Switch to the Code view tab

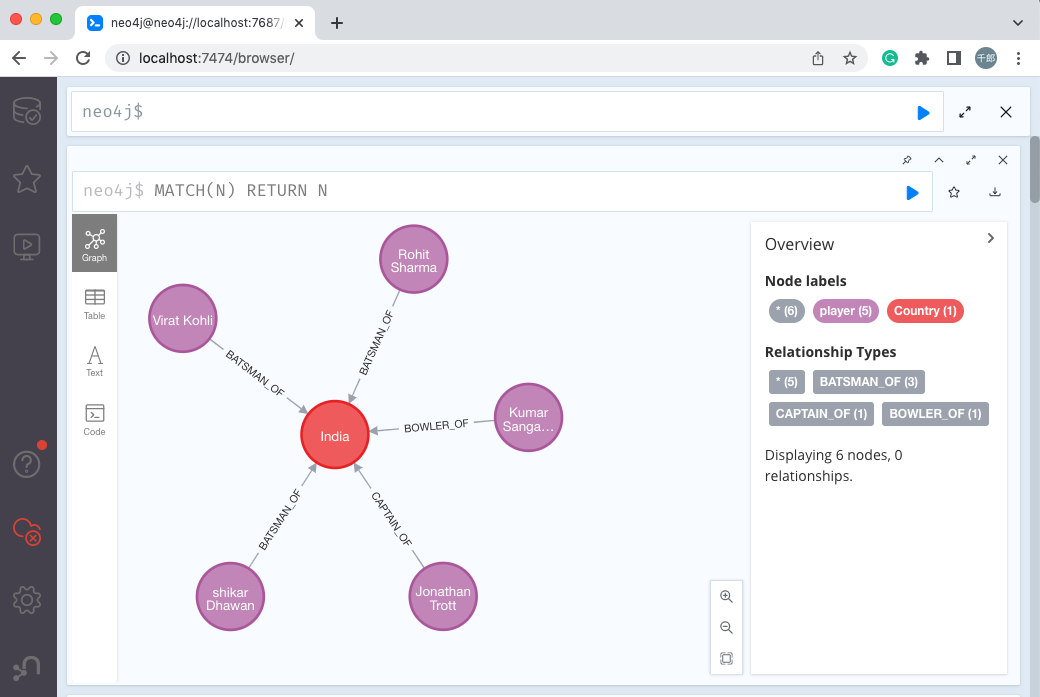click(94, 420)
